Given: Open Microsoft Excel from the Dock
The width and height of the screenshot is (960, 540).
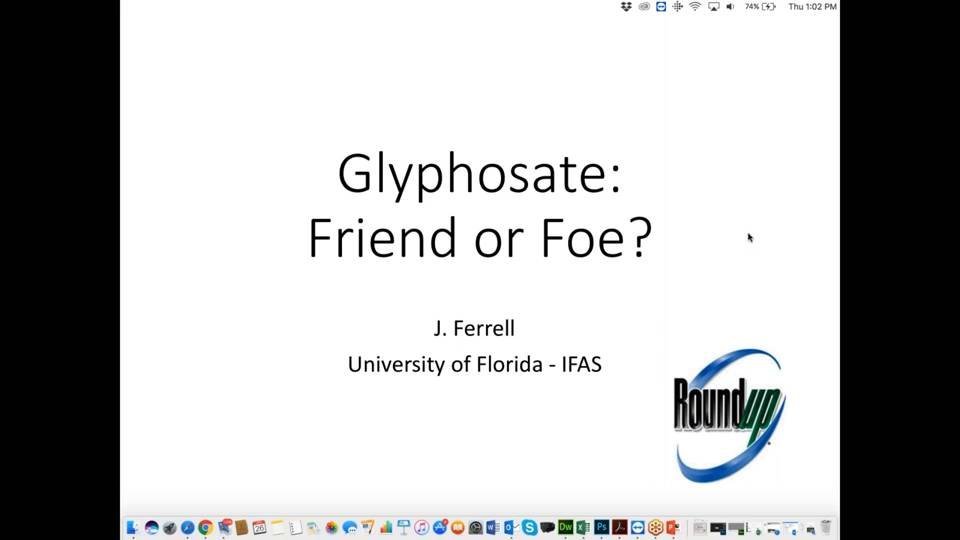Looking at the screenshot, I should pyautogui.click(x=583, y=527).
